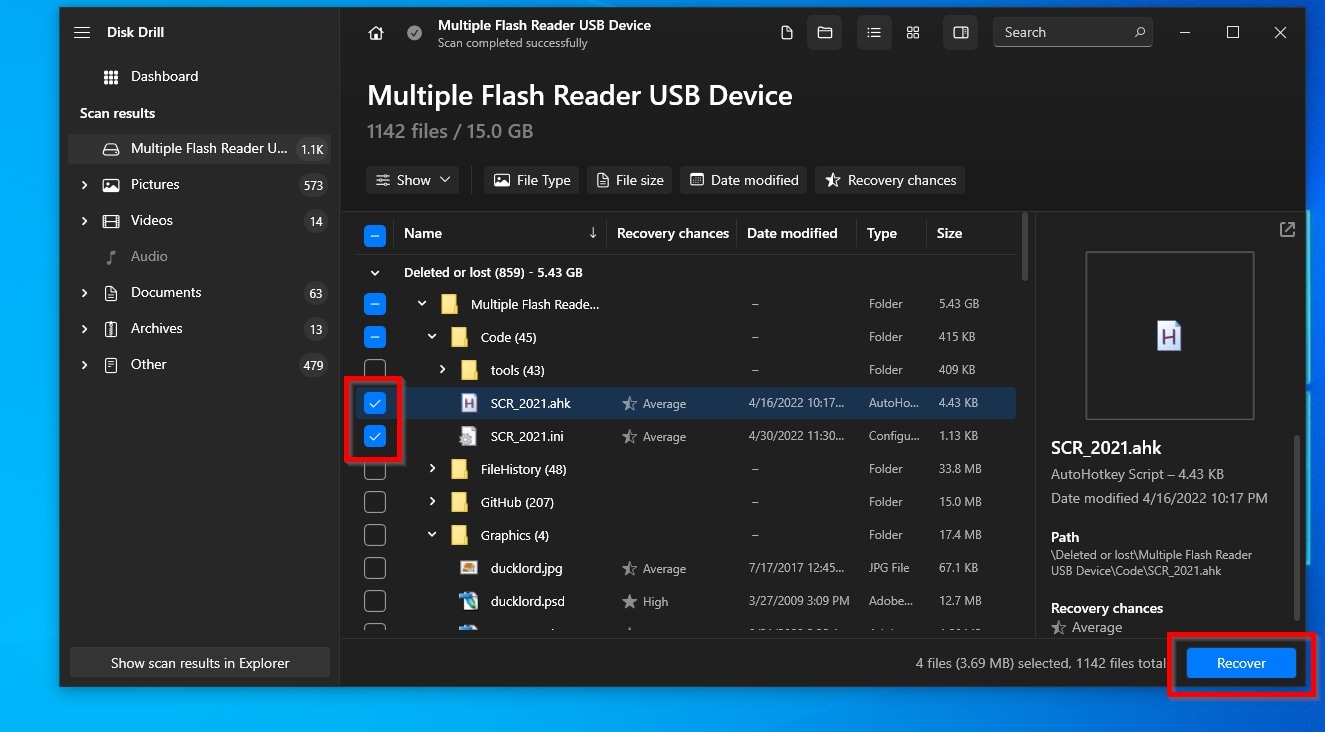Click the FileHistory folder icon
1325x732 pixels.
(x=459, y=469)
